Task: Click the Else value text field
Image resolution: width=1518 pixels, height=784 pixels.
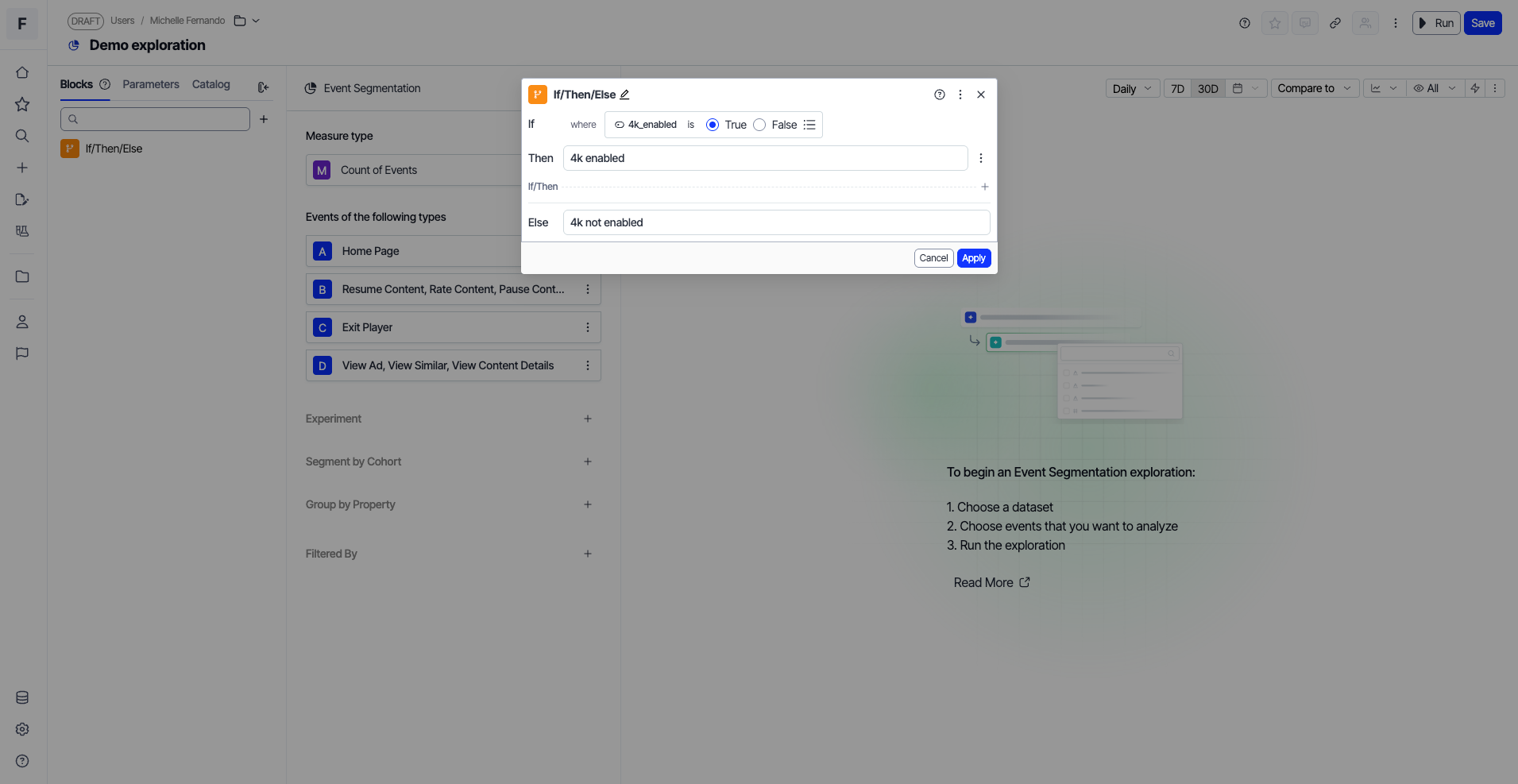Action: click(x=776, y=222)
